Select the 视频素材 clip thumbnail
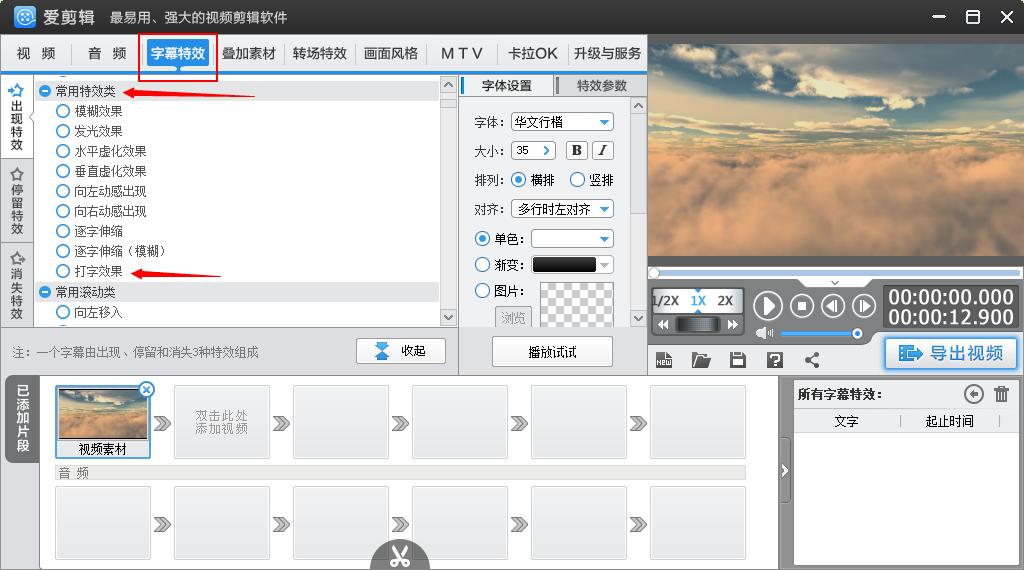The height and width of the screenshot is (570, 1024). point(103,421)
